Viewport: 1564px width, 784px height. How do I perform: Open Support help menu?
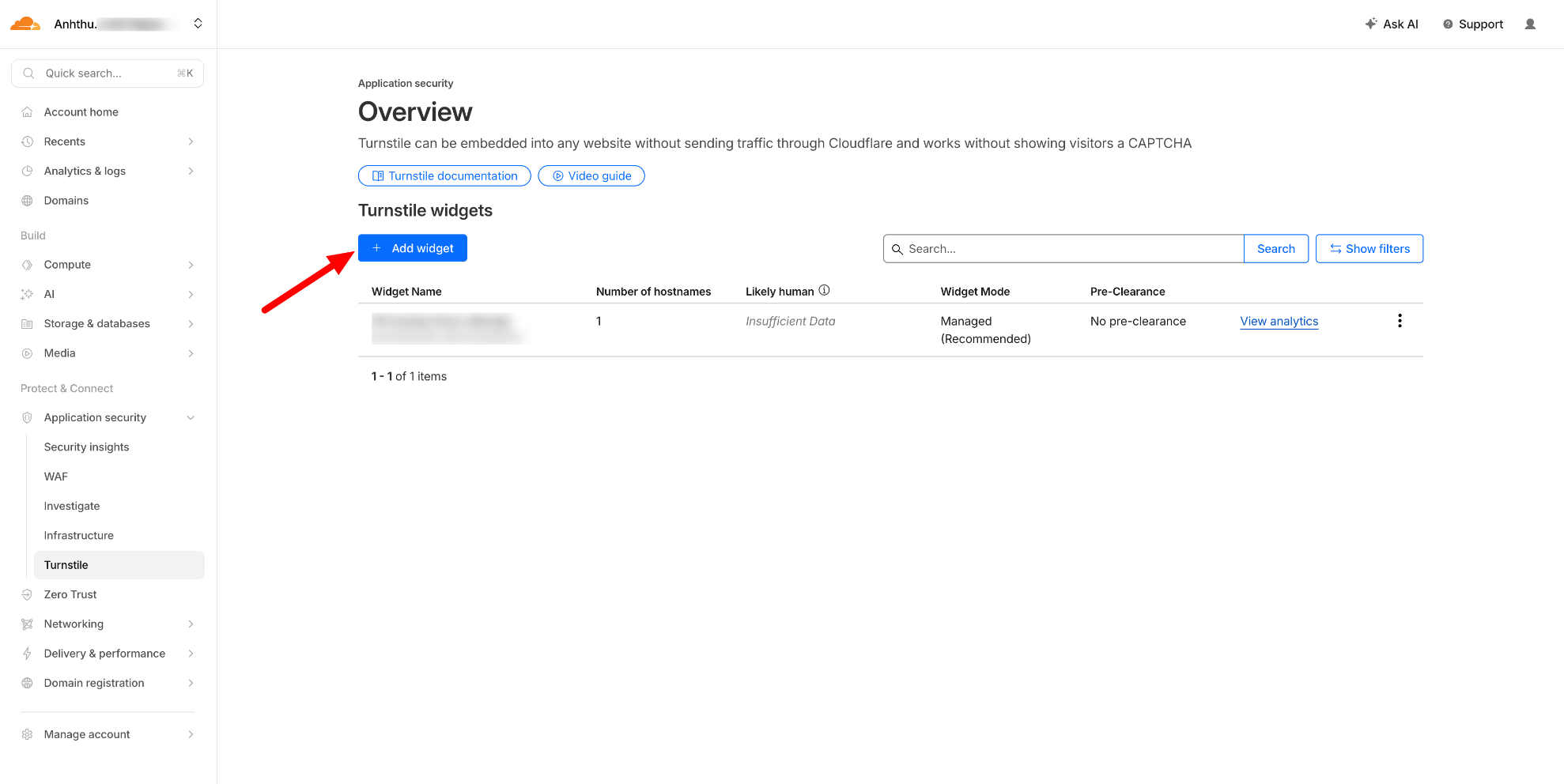(1473, 24)
